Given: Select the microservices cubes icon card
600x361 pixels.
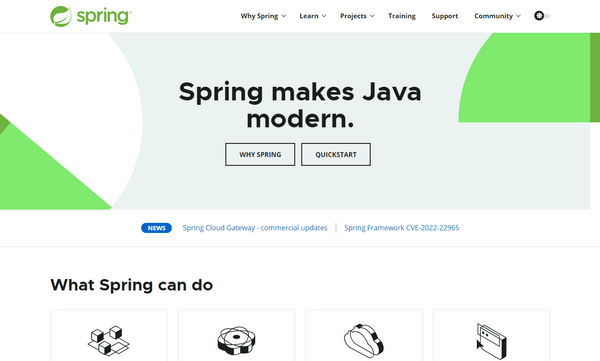Looking at the screenshot, I should (109, 335).
